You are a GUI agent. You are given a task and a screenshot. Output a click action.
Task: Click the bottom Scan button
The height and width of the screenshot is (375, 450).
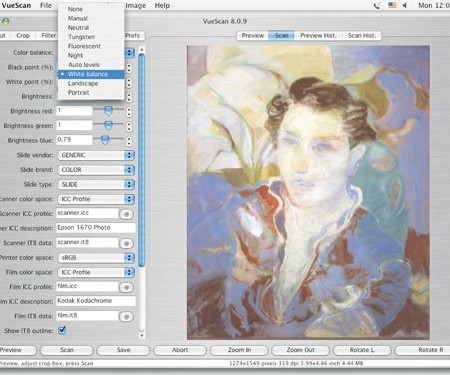(x=67, y=350)
